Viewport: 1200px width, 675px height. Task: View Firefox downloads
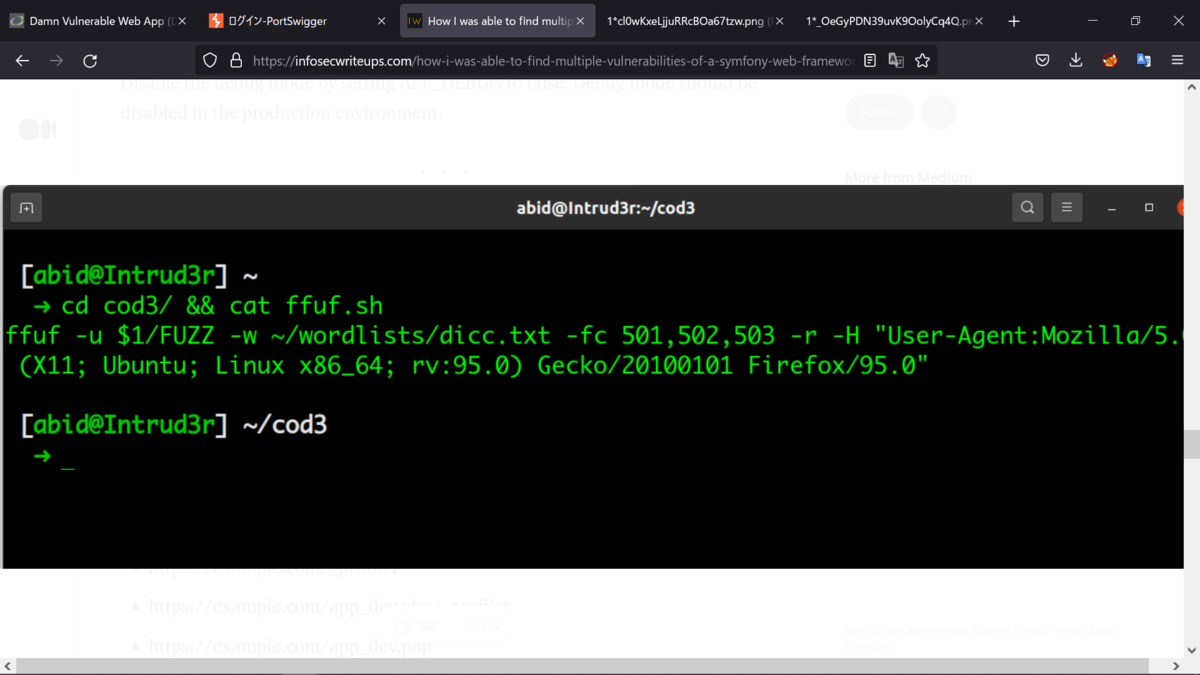click(x=1075, y=60)
